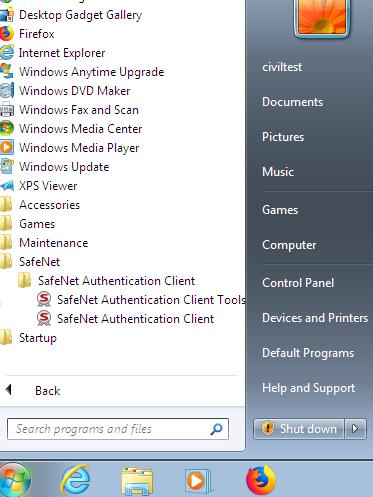Click the Shut down button
Screen dimensions: 373x497
(x=299, y=428)
